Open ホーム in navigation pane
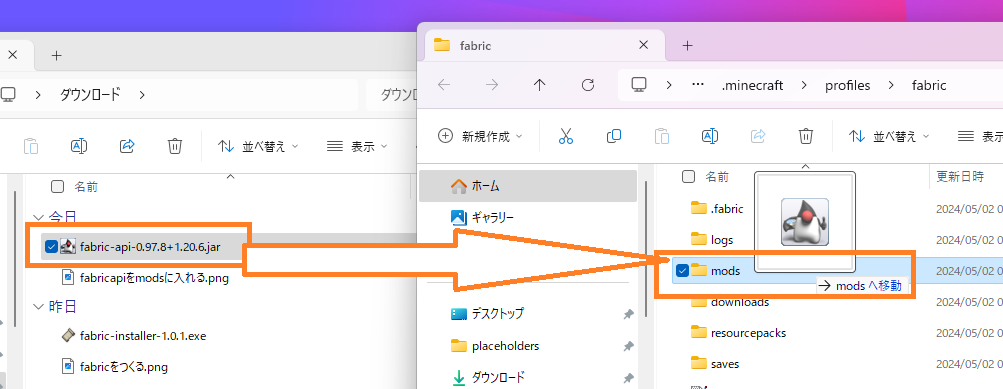The width and height of the screenshot is (1003, 389). (528, 186)
